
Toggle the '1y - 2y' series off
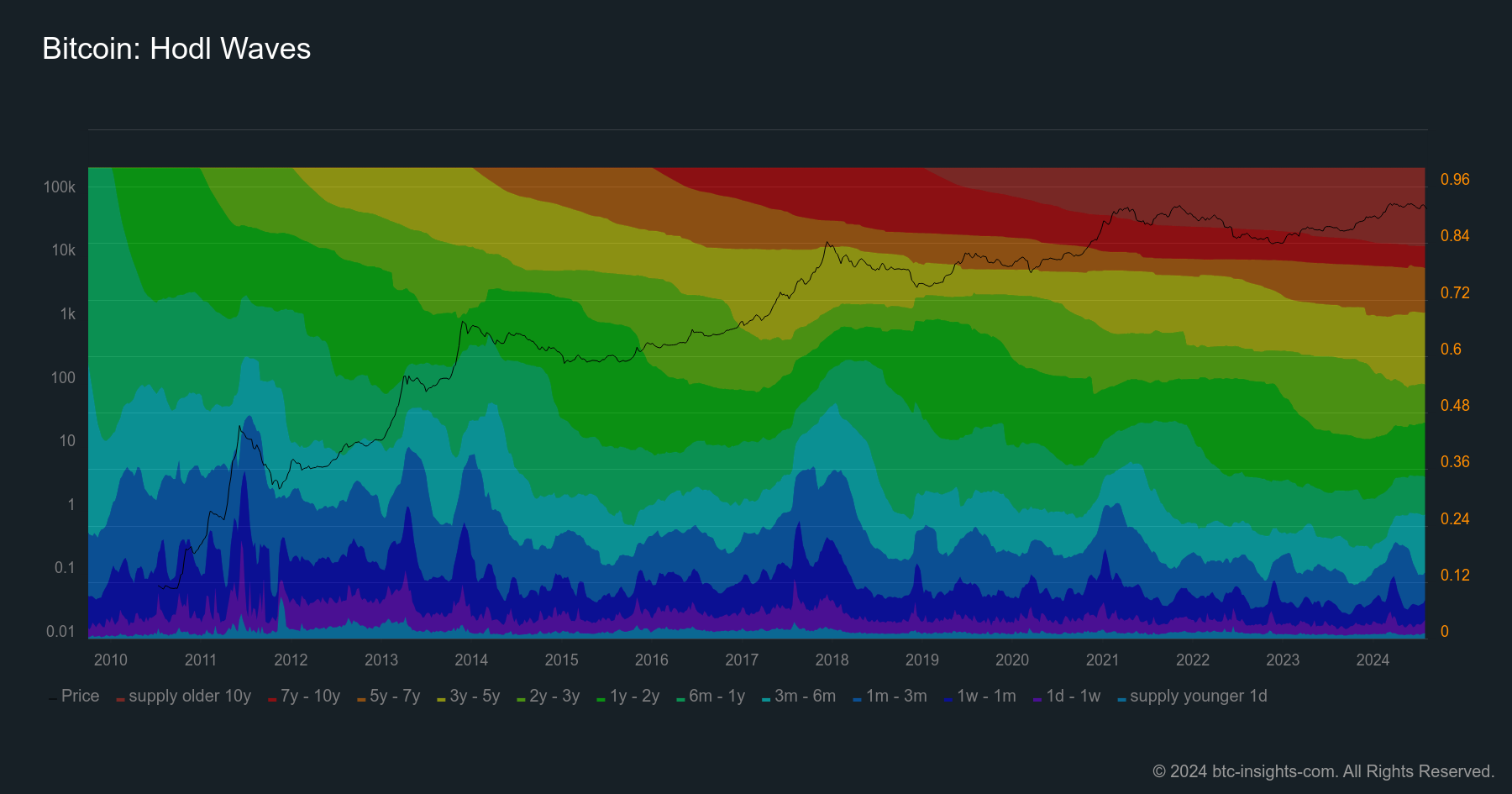coord(636,696)
